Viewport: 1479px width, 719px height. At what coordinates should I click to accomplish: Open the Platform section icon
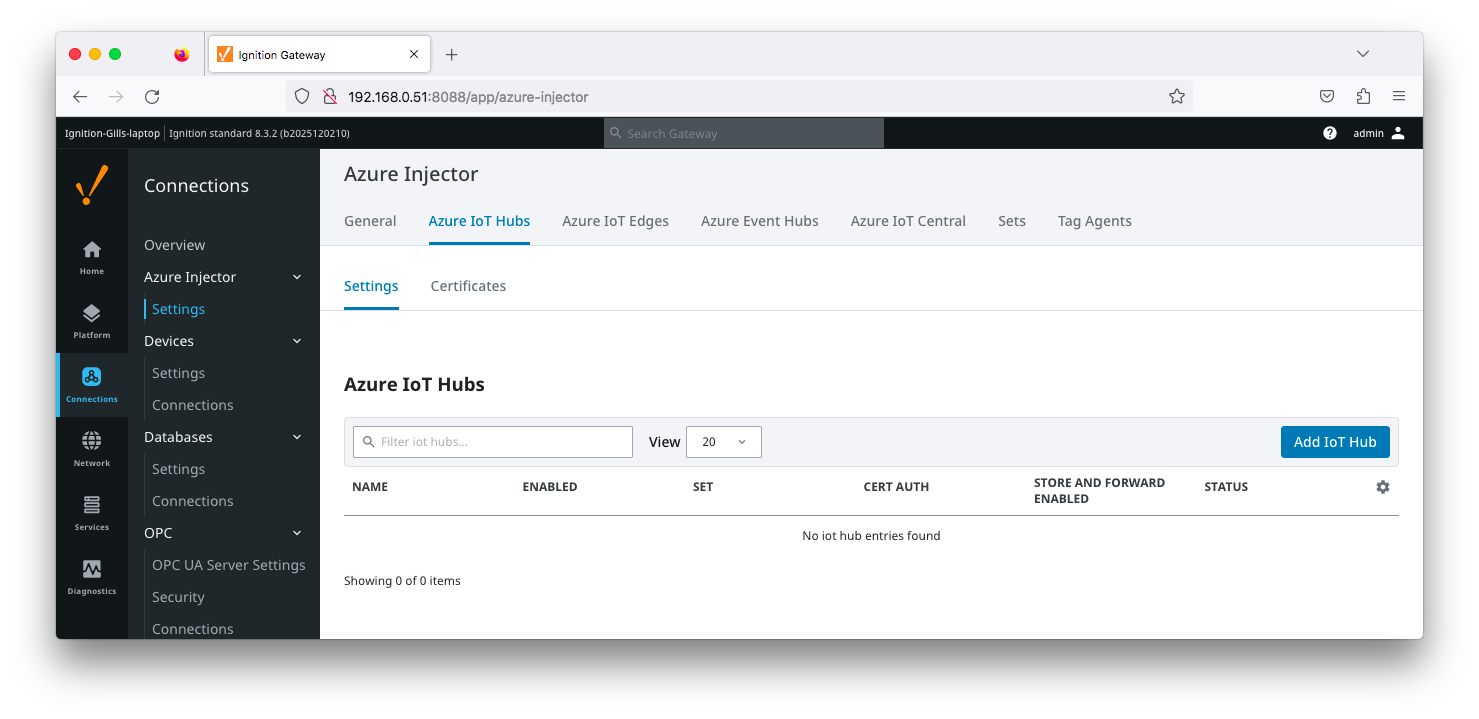[91, 320]
